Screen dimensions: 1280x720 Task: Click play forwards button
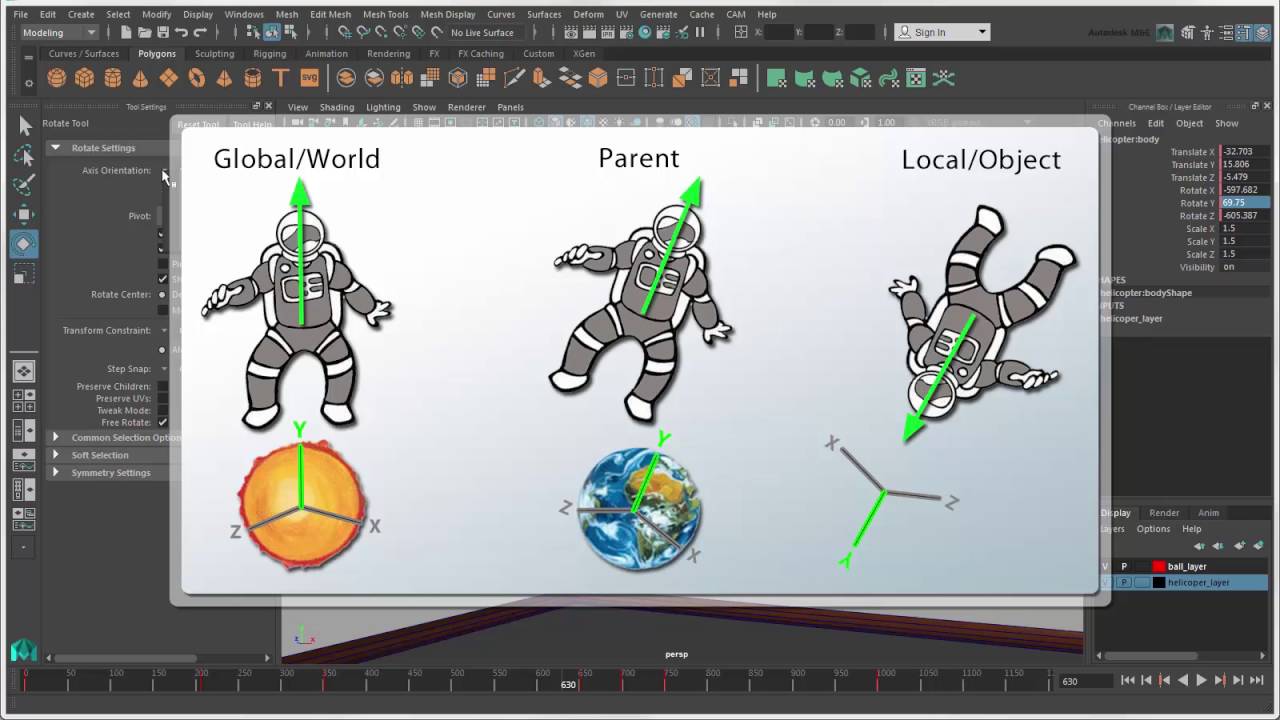pos(1201,680)
